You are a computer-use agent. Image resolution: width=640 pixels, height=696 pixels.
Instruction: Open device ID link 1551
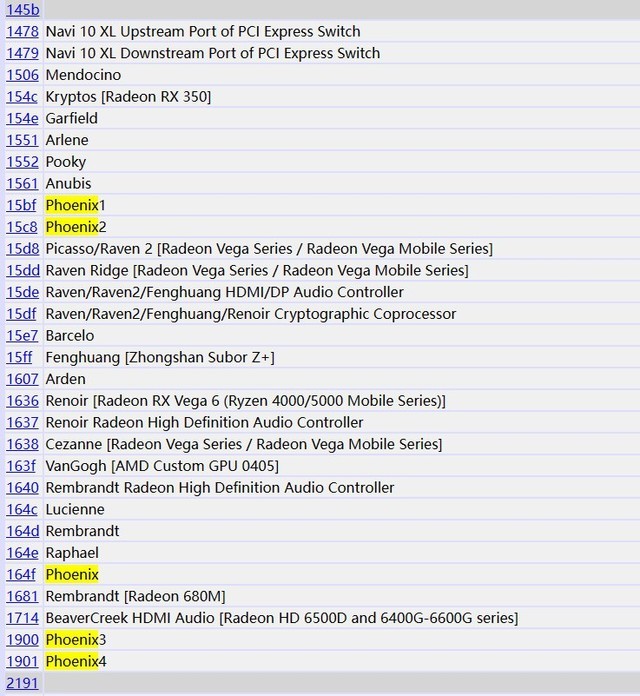point(22,140)
